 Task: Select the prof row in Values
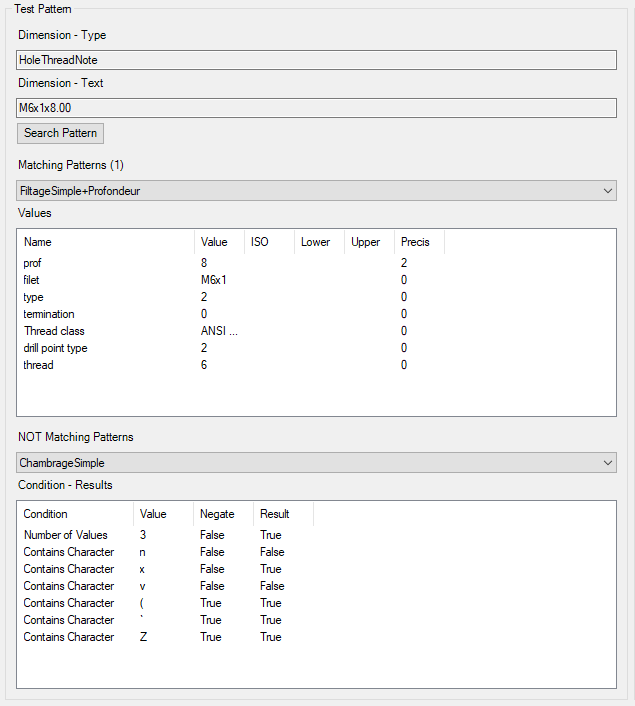33,263
